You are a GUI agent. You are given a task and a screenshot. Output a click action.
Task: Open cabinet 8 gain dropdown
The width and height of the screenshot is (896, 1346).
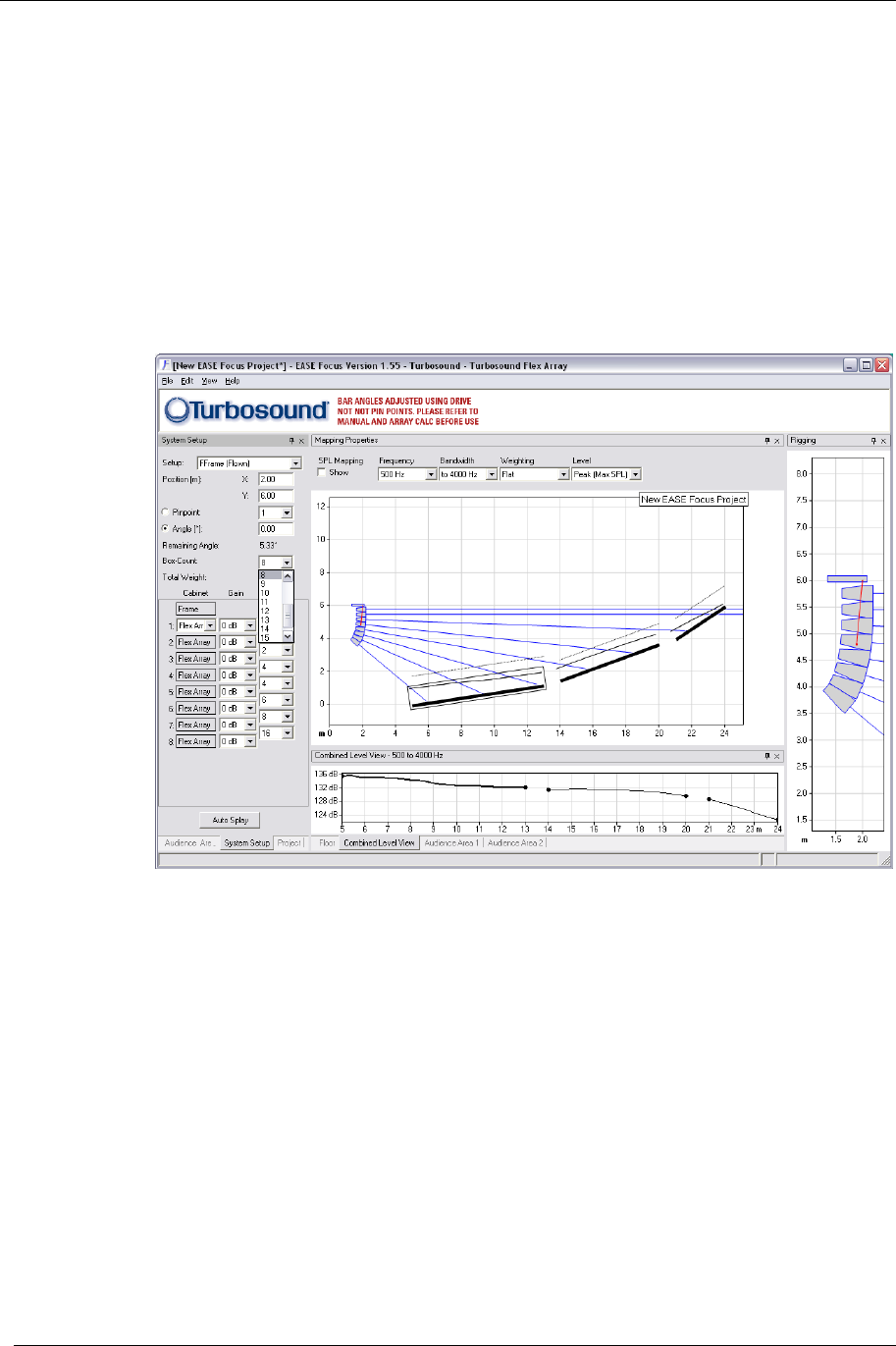point(250,741)
